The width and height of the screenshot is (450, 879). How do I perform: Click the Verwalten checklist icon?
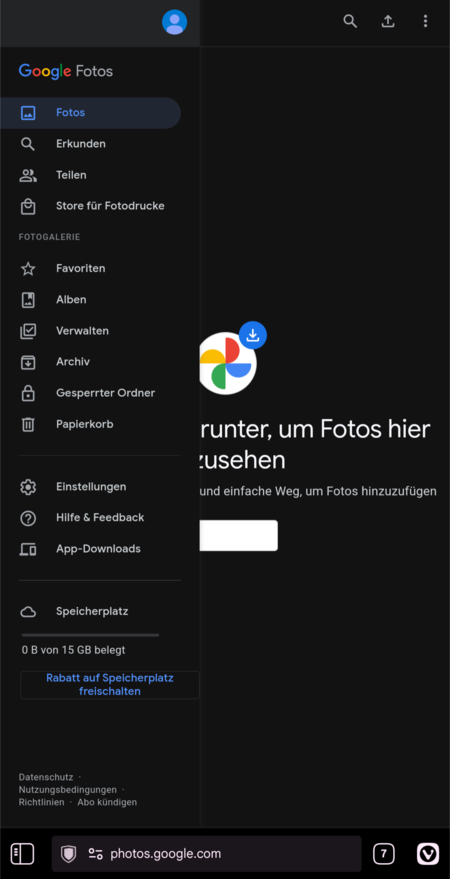coord(28,331)
